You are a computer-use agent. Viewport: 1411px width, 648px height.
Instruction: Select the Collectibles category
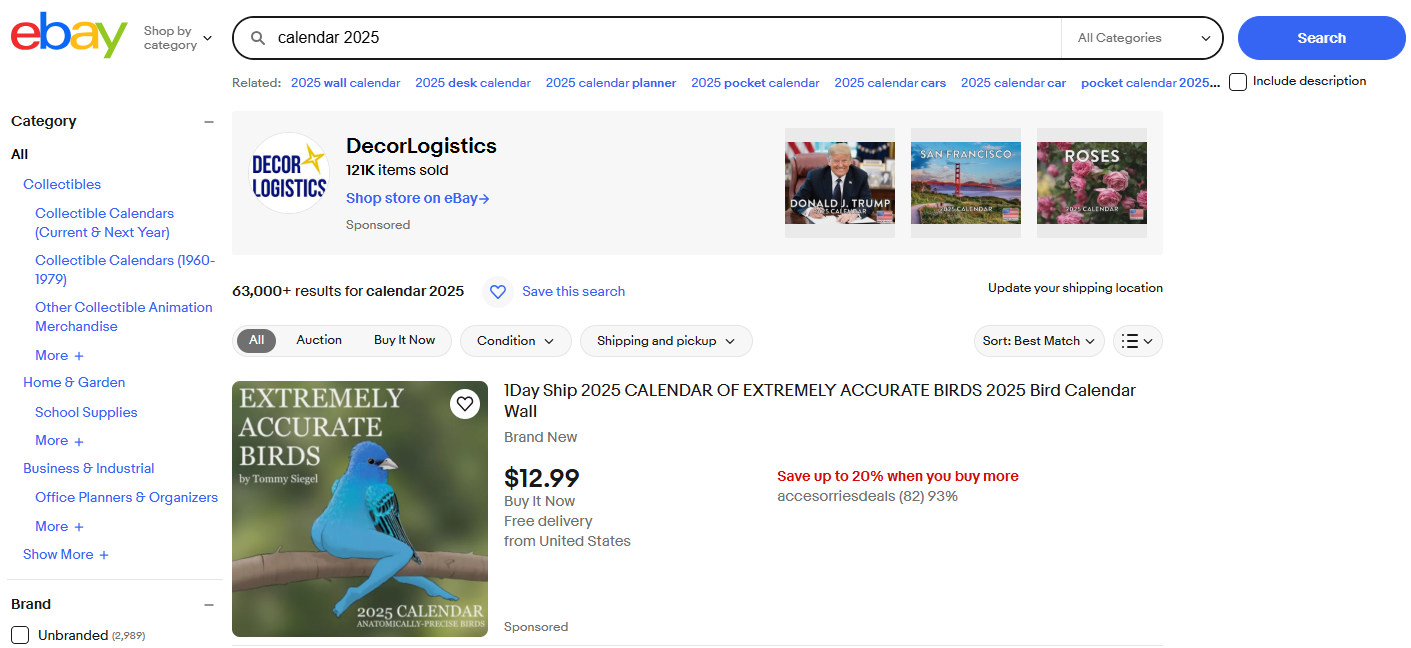62,184
